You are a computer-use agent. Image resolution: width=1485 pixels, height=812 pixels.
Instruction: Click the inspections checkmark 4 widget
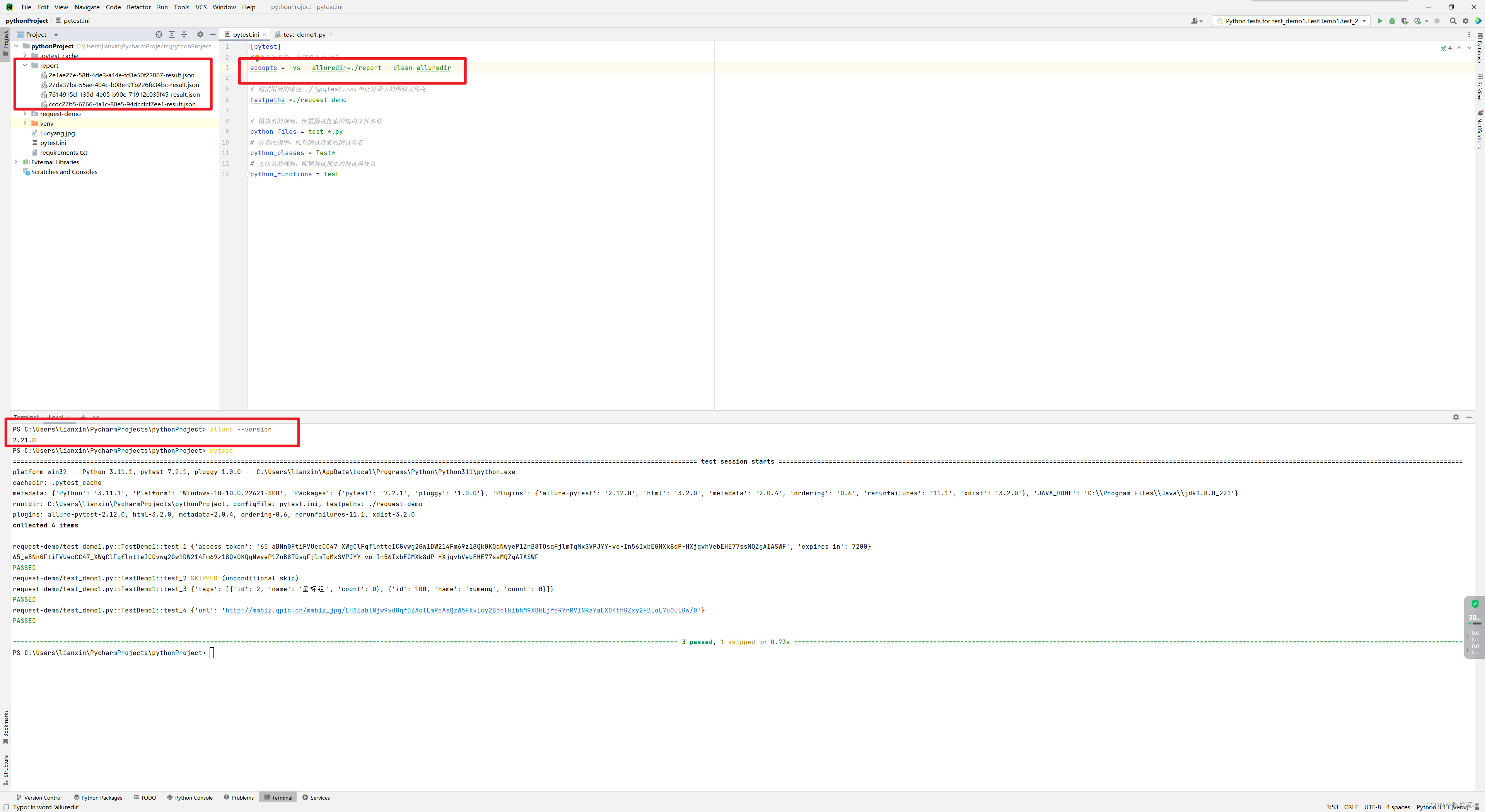[x=1446, y=48]
